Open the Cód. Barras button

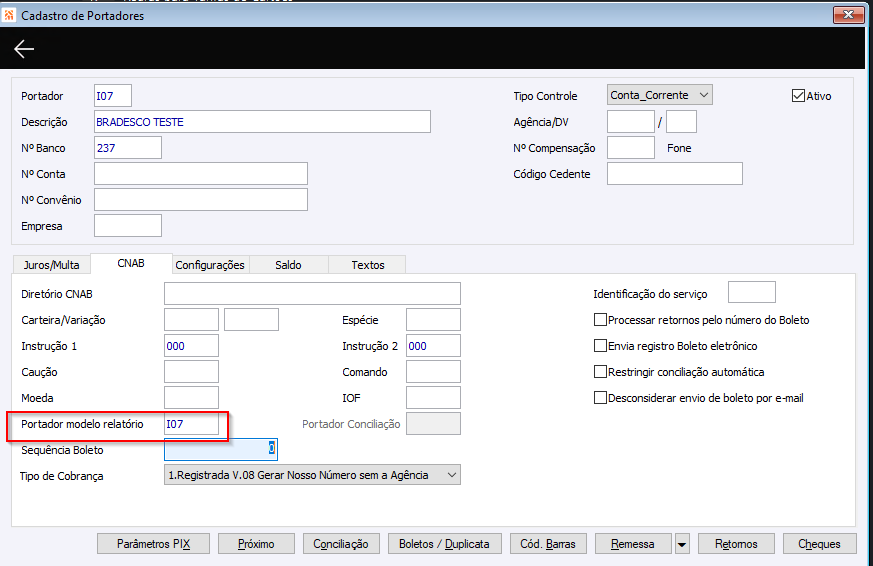548,544
